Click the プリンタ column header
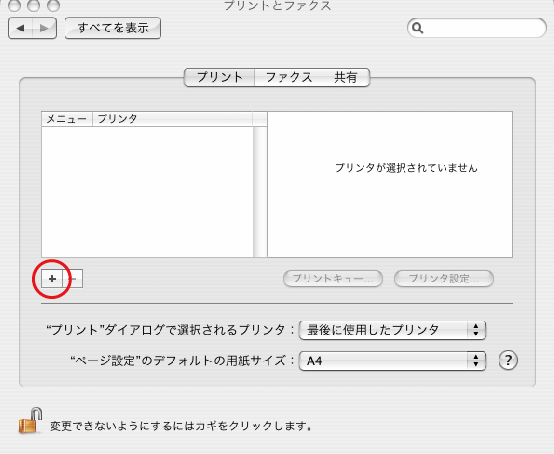This screenshot has height=454, width=554. click(x=172, y=119)
